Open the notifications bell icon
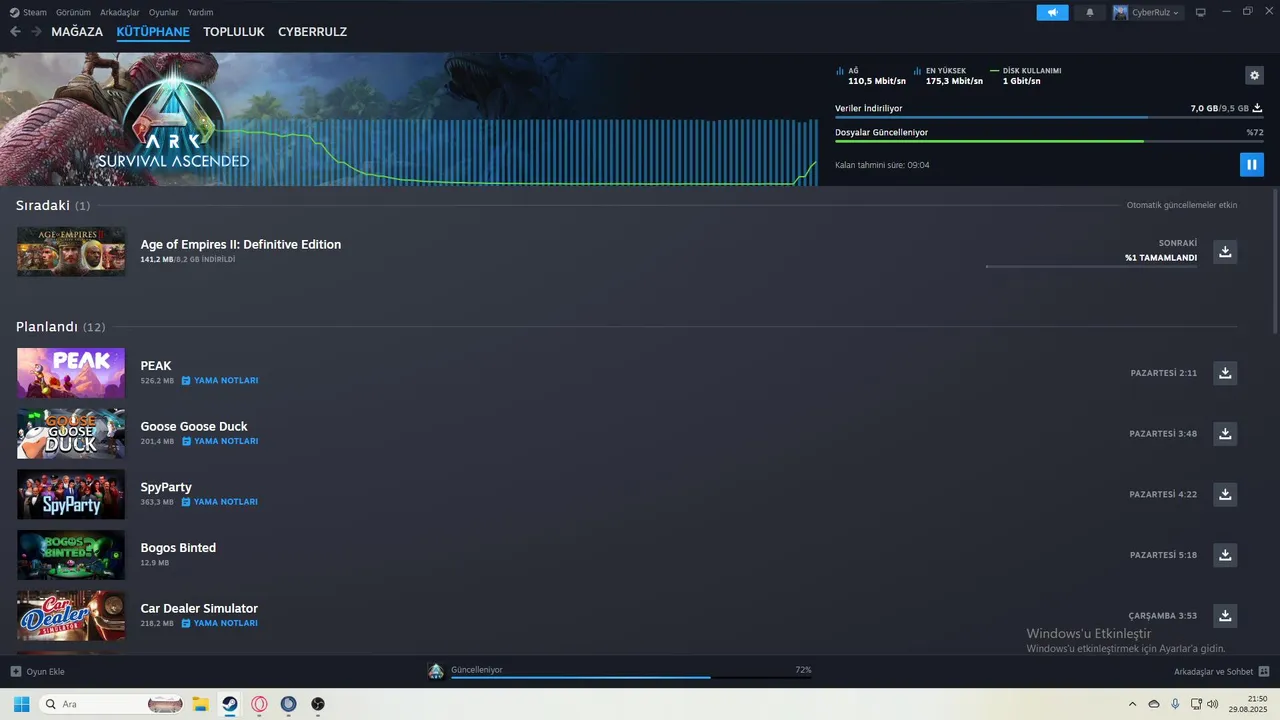The height and width of the screenshot is (720, 1280). [x=1090, y=12]
